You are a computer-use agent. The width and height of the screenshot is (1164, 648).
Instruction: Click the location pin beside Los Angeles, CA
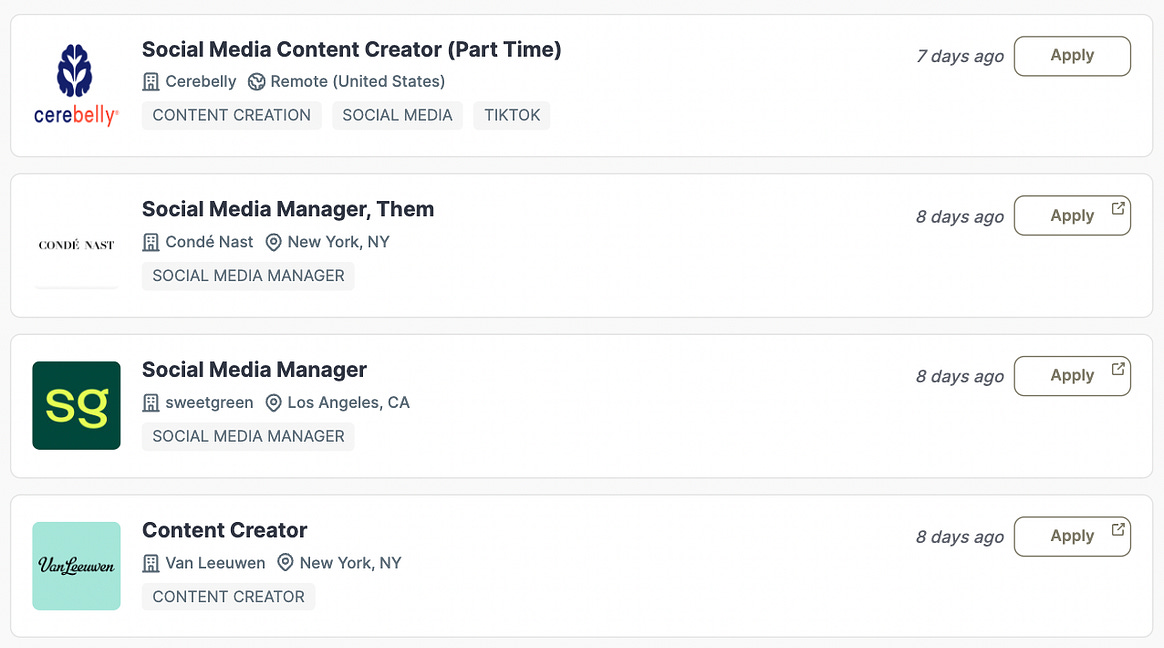(273, 403)
